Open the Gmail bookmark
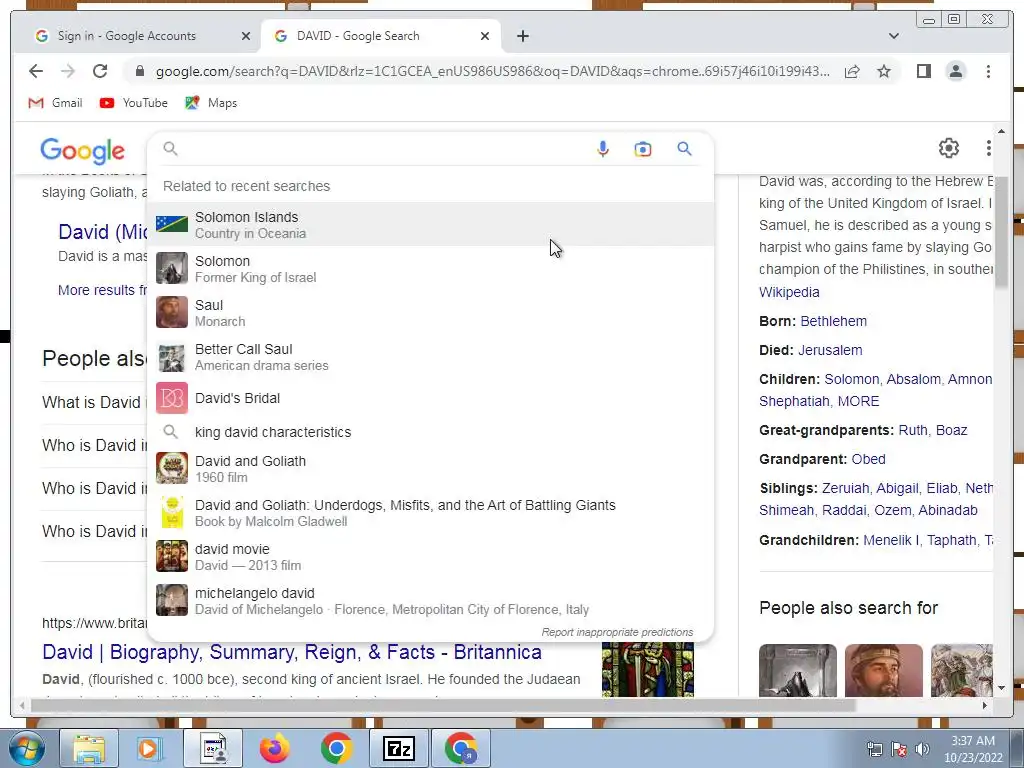1024x768 pixels. (x=56, y=103)
